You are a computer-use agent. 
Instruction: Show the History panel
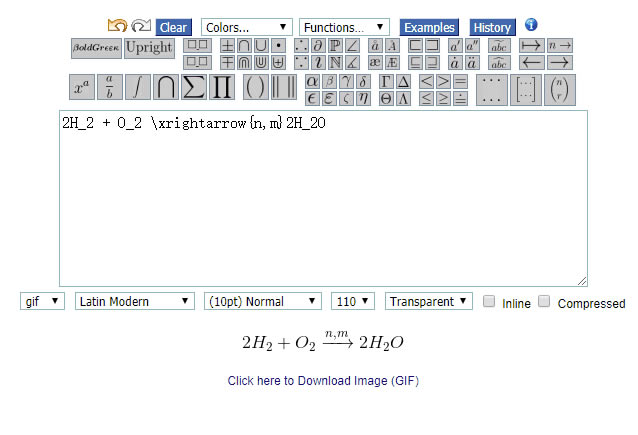[492, 27]
